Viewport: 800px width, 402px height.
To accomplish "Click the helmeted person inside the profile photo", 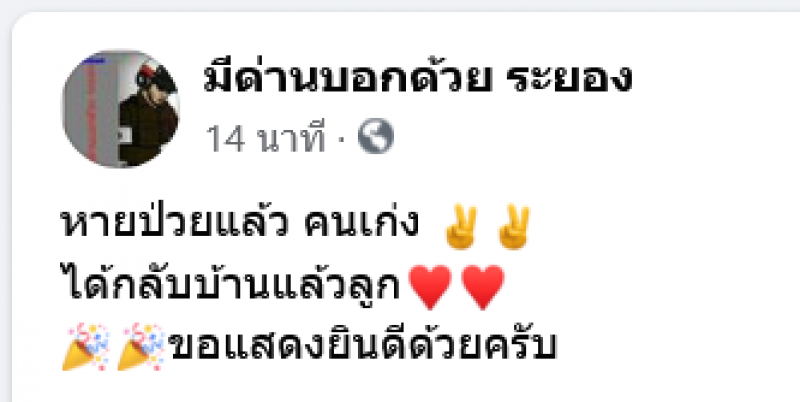I will click(149, 115).
